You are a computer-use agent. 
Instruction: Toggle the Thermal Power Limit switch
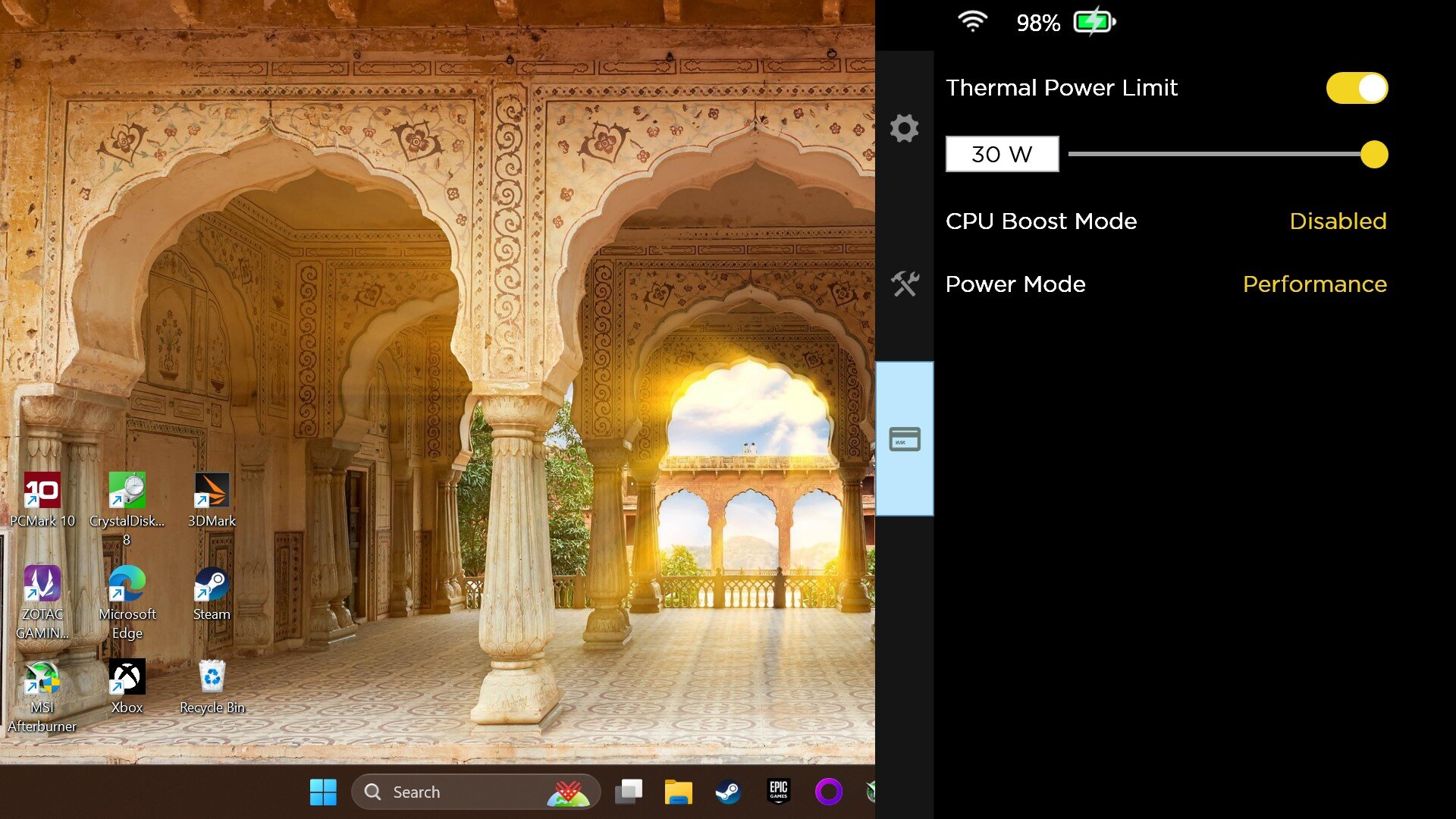point(1357,88)
